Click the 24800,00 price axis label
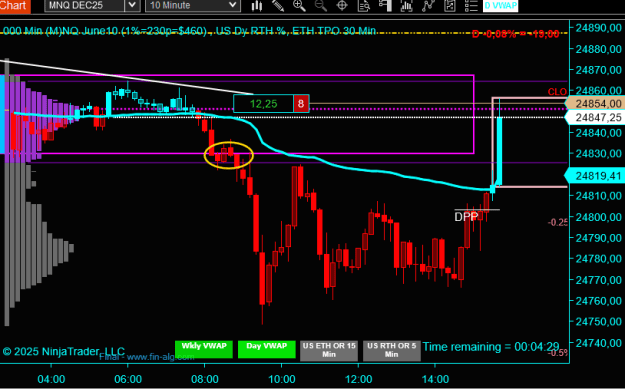This screenshot has width=625, height=389. 599,217
